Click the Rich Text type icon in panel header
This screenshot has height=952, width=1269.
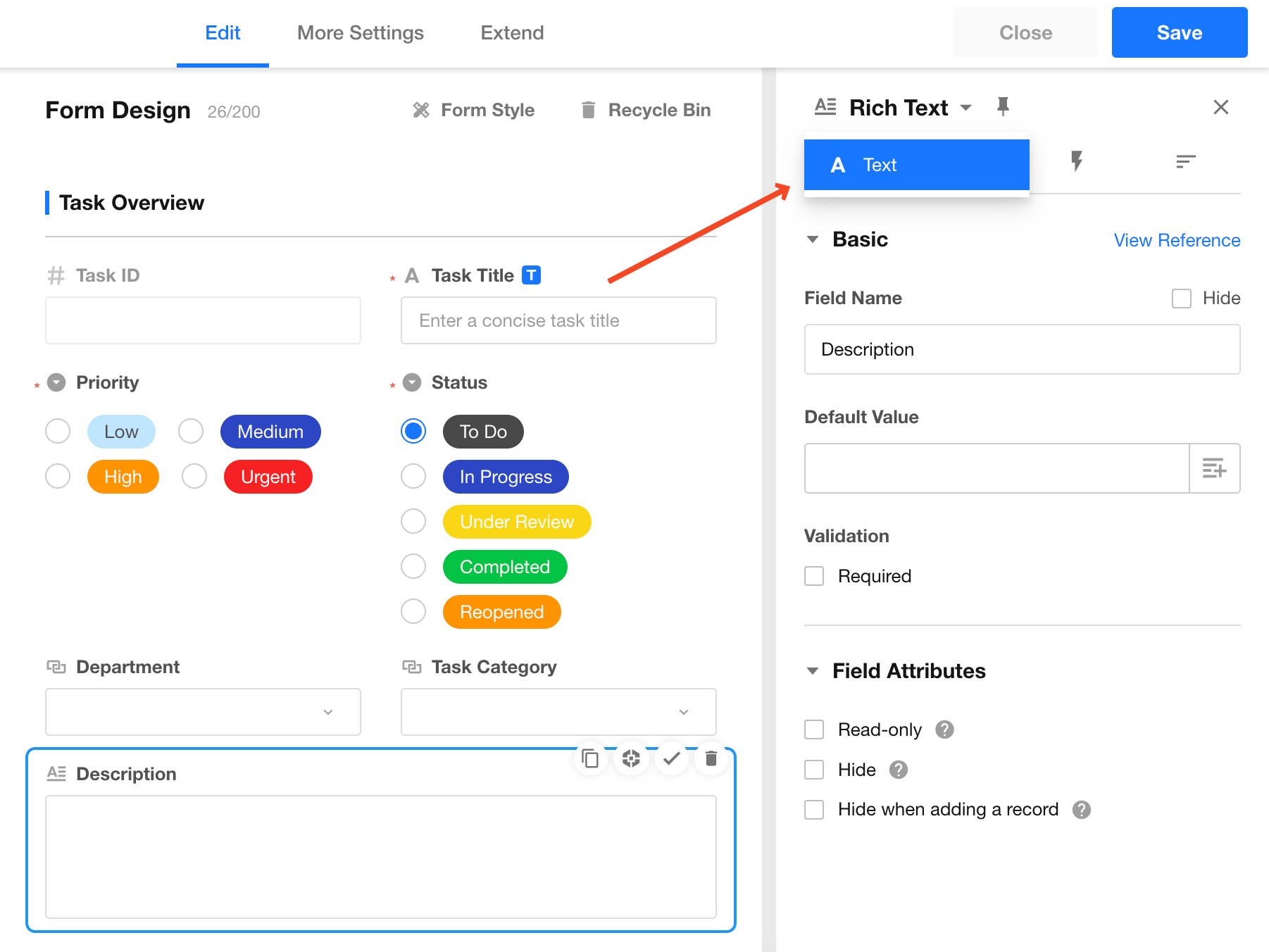(x=825, y=107)
